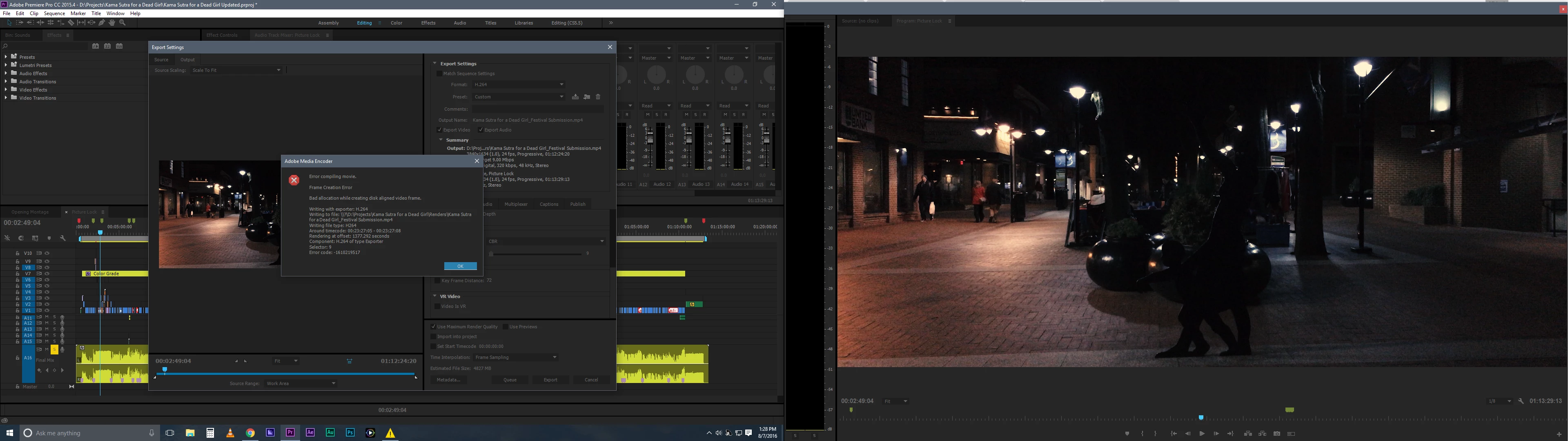Open Program monitor wrench settings

coord(1521,401)
